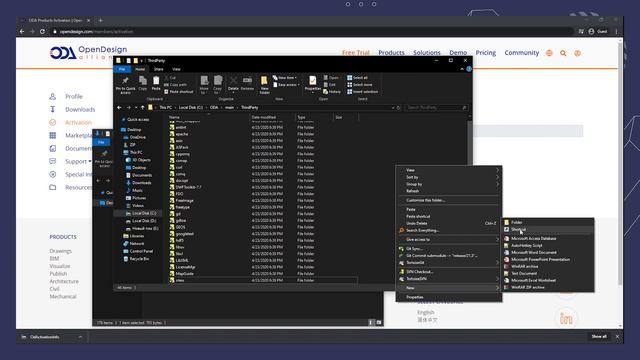Viewport: 640px width, 360px height.
Task: Click Select none in ribbon
Action: point(359,84)
